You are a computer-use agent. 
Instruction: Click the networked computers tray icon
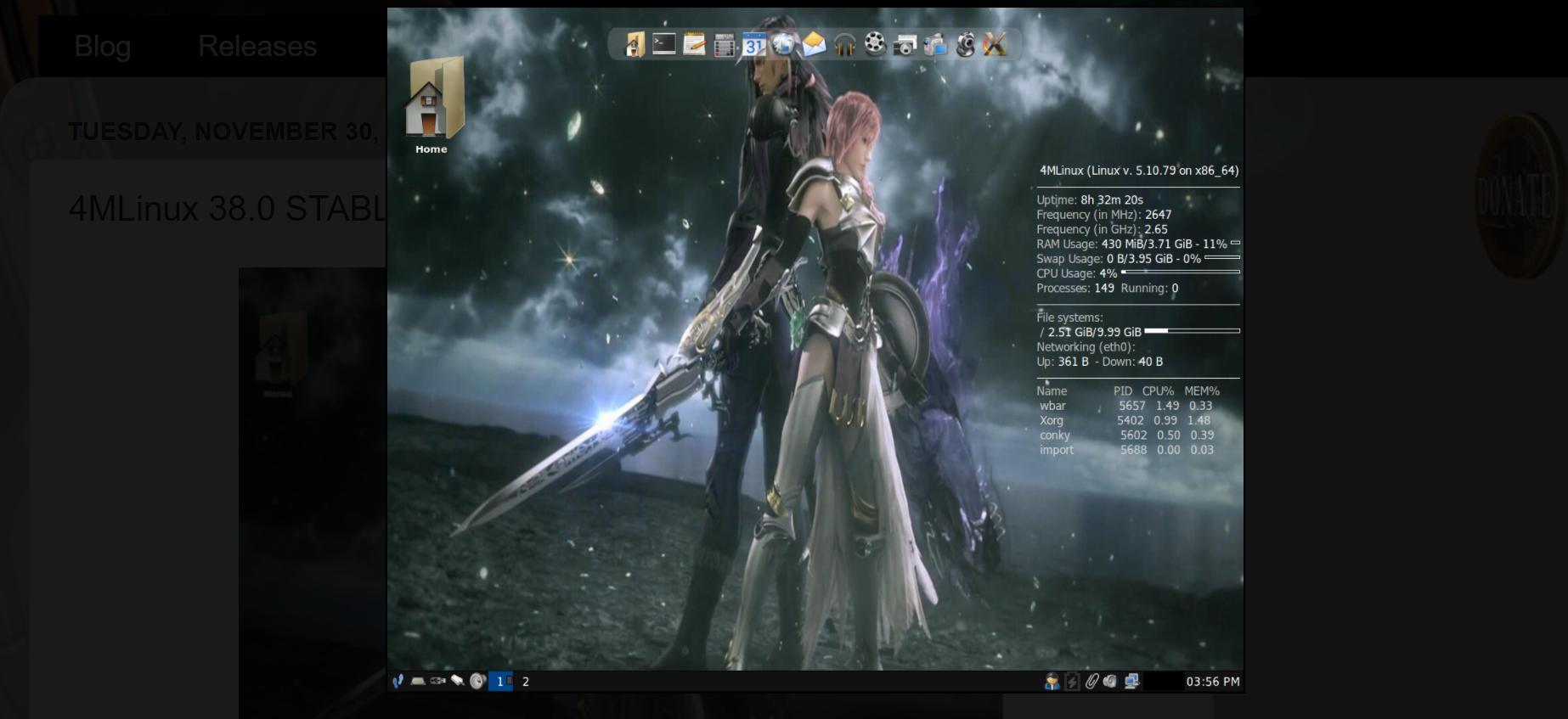point(1131,681)
